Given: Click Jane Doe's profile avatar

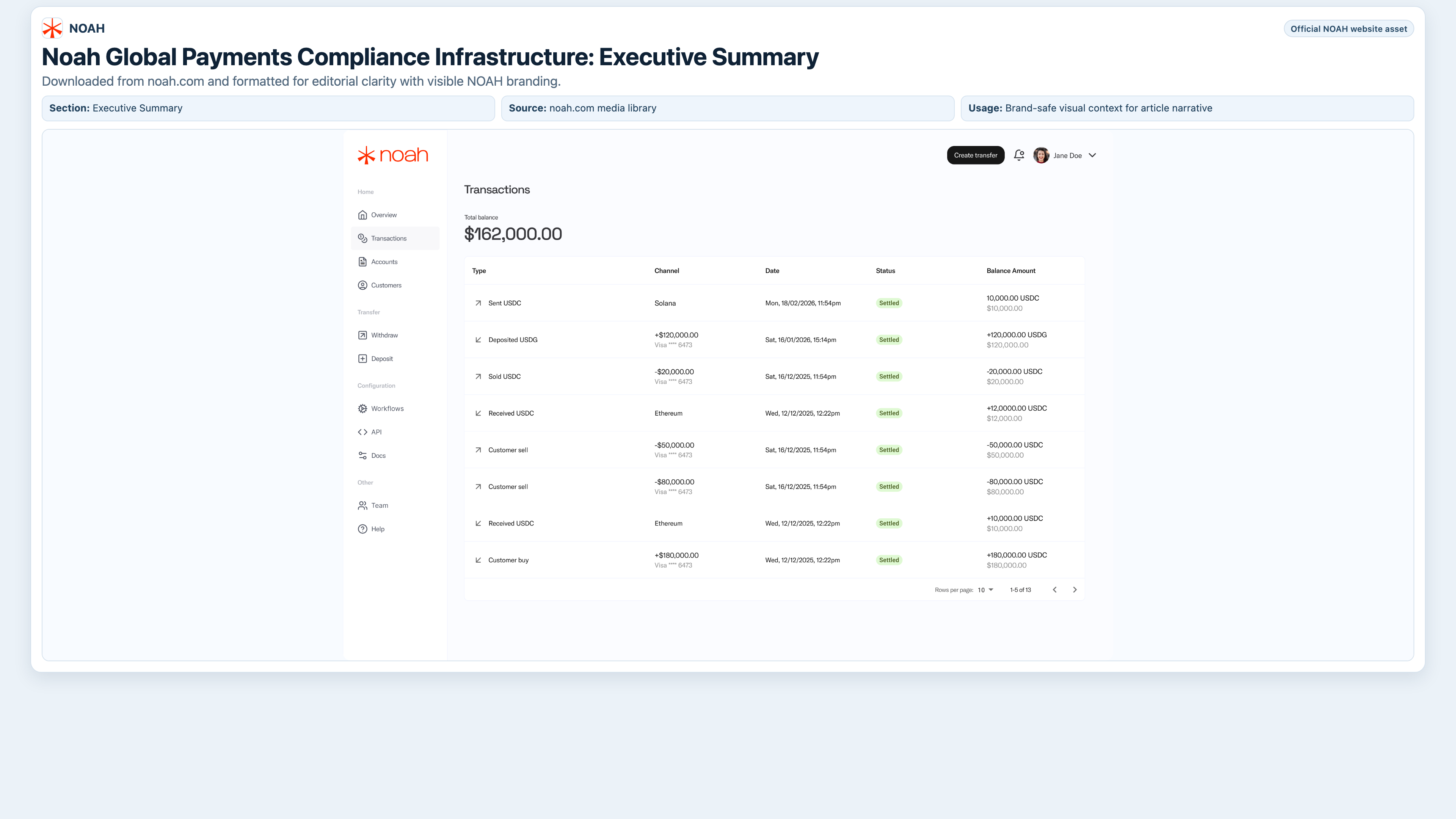Looking at the screenshot, I should tap(1040, 155).
